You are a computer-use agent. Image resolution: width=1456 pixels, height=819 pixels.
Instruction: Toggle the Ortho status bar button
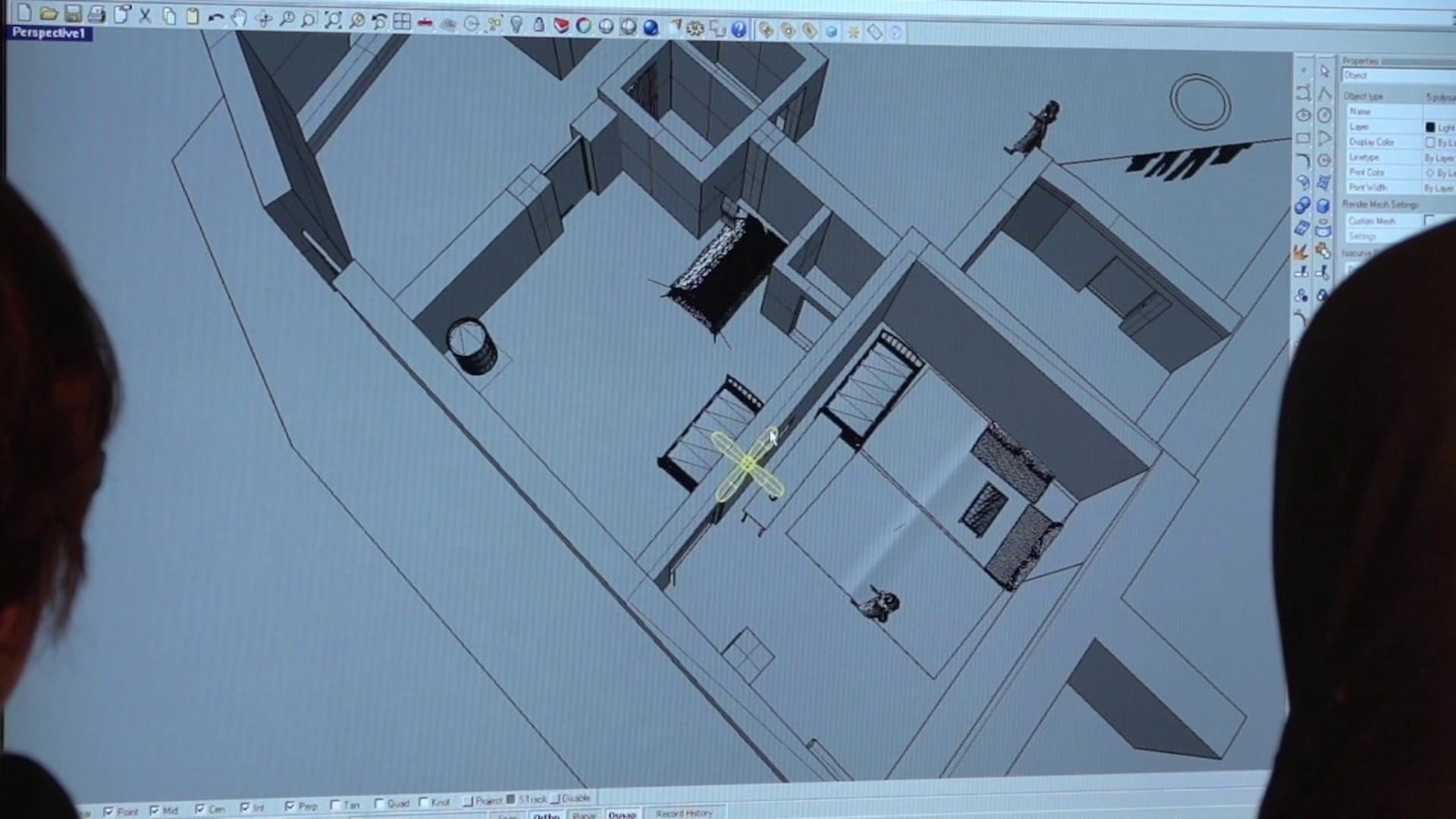tap(546, 815)
